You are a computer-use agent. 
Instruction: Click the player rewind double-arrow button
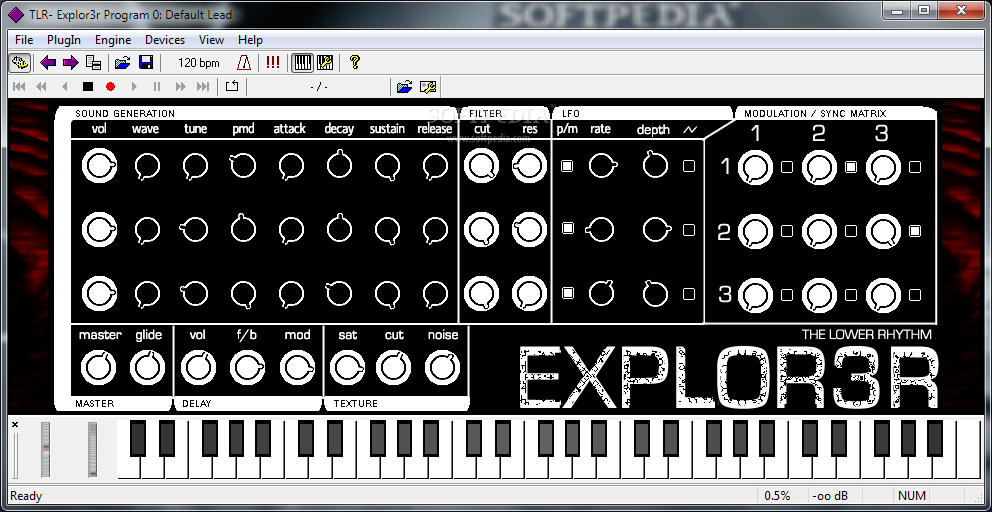click(x=42, y=87)
